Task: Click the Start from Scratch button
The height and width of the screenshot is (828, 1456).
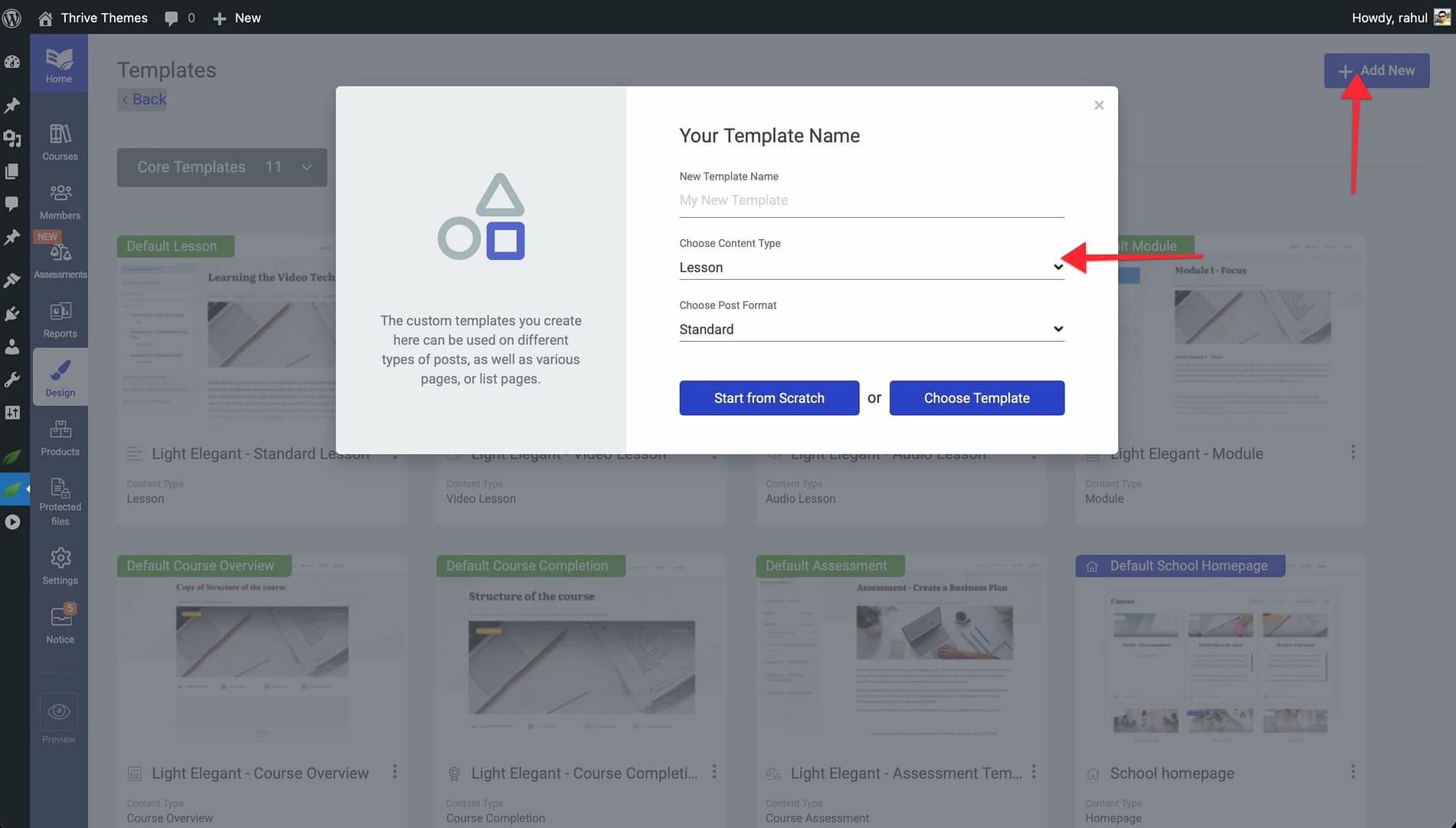Action: coord(769,398)
